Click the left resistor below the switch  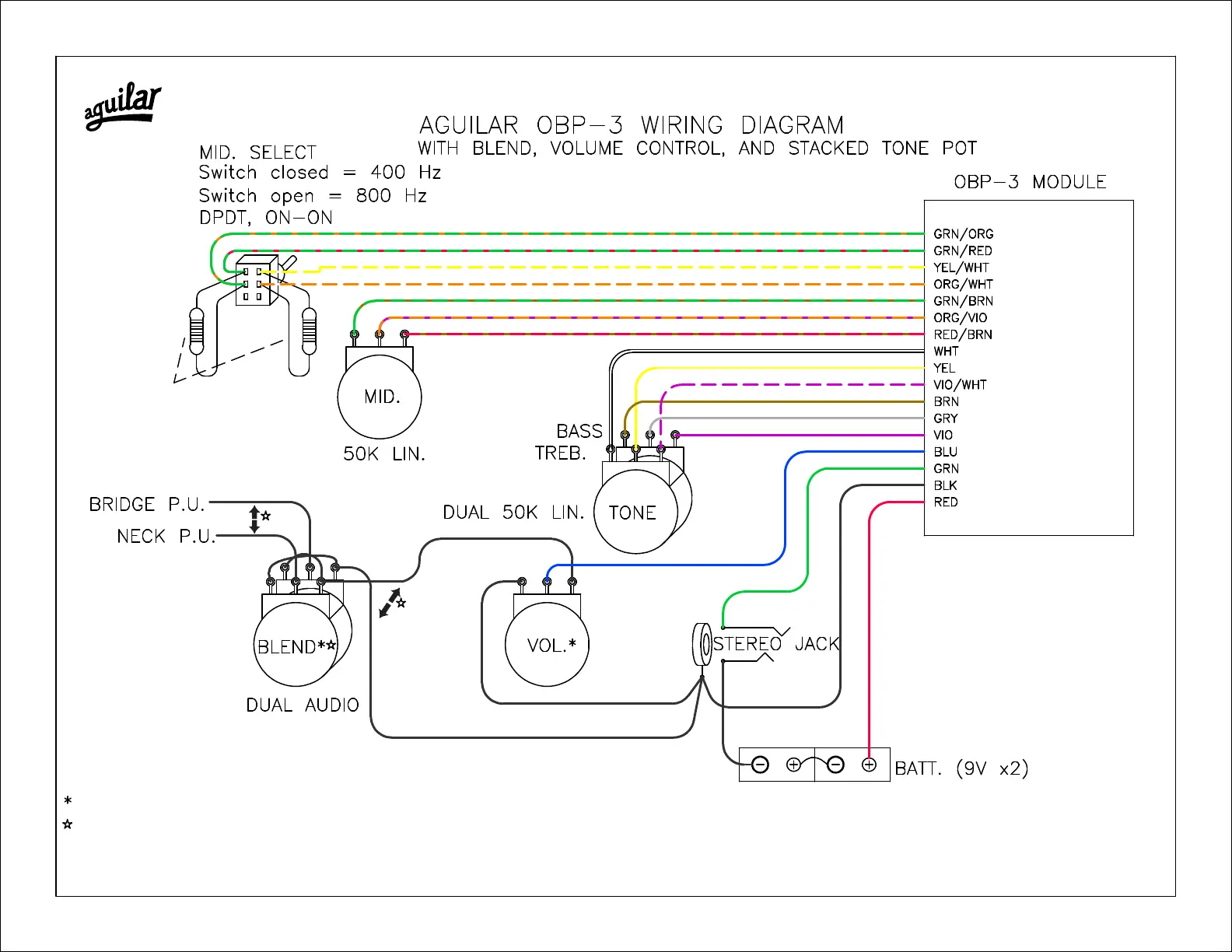point(197,330)
